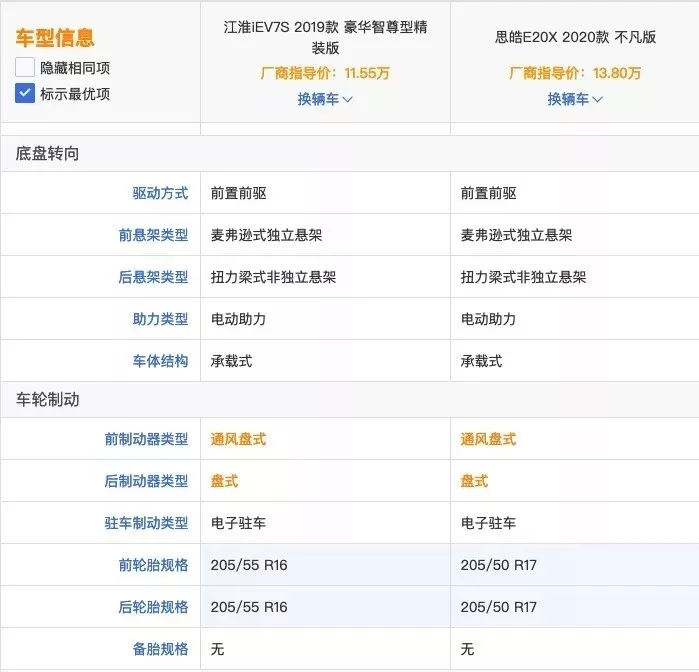Click the 江淮iEV7S 2019款 model title
This screenshot has width=699, height=672.
point(325,37)
